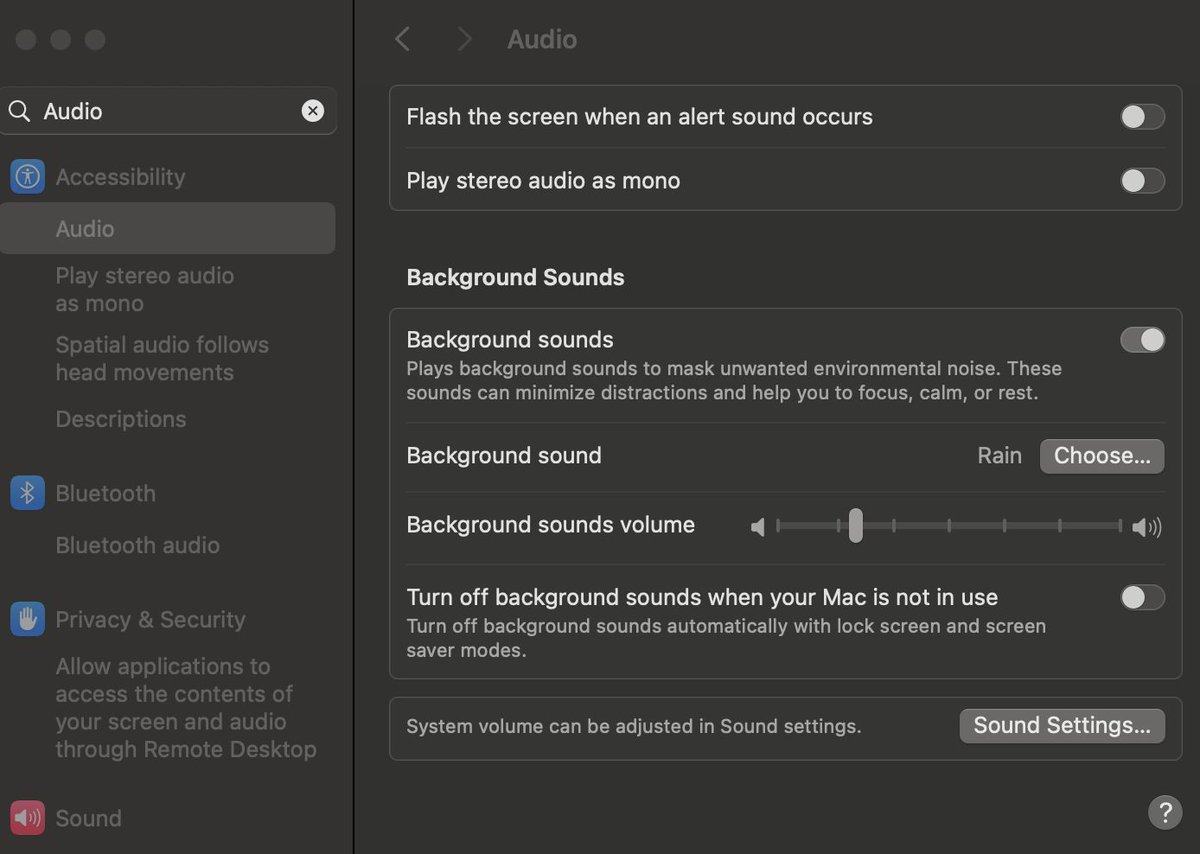1200x854 pixels.
Task: Click the Accessibility icon in sidebar
Action: (27, 177)
